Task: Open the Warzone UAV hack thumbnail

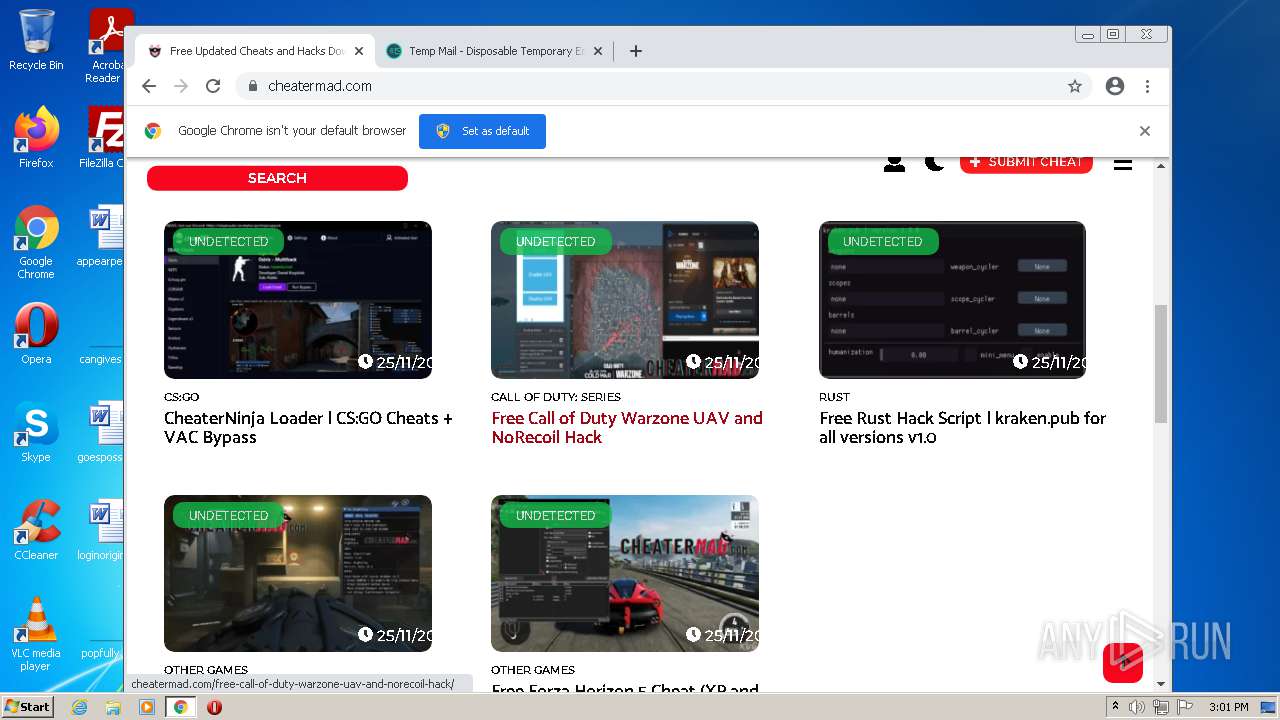Action: tap(625, 300)
